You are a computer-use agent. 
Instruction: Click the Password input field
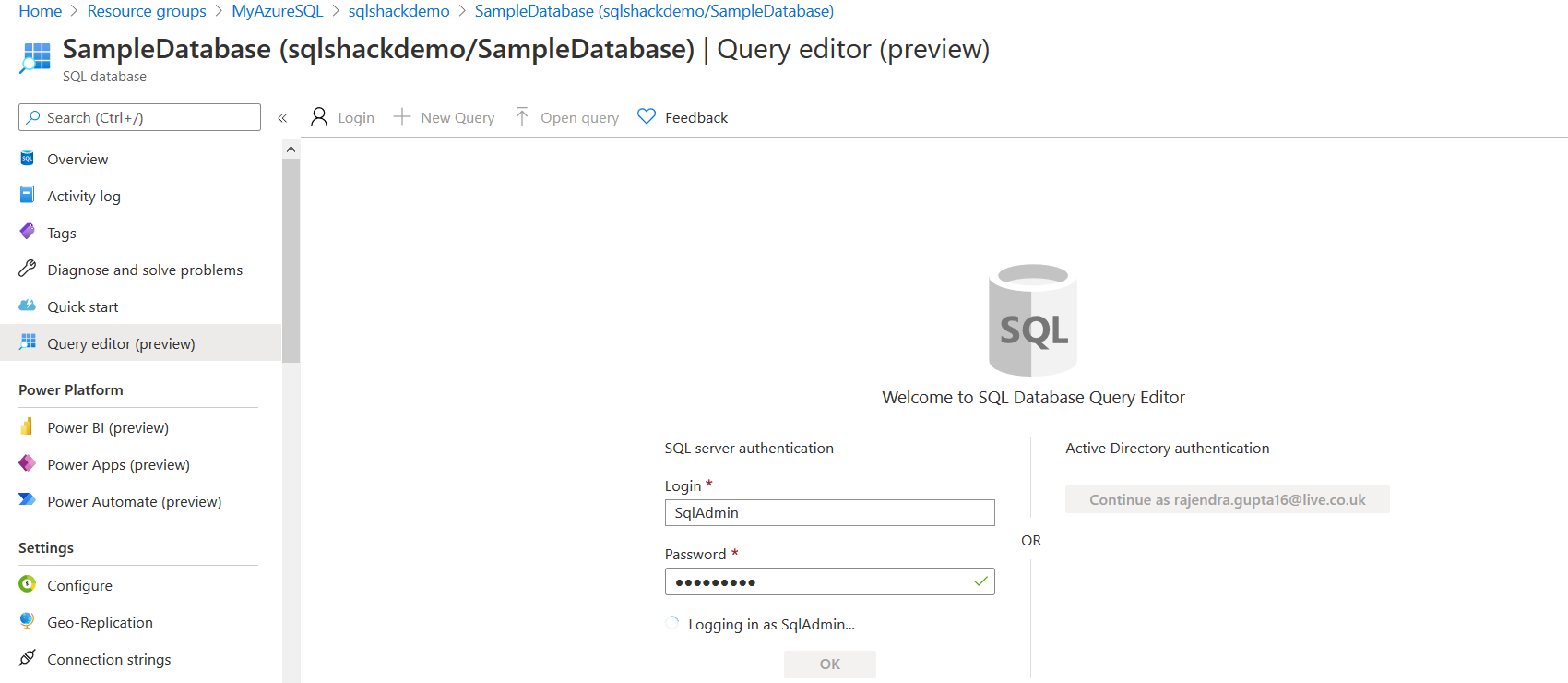click(x=821, y=581)
